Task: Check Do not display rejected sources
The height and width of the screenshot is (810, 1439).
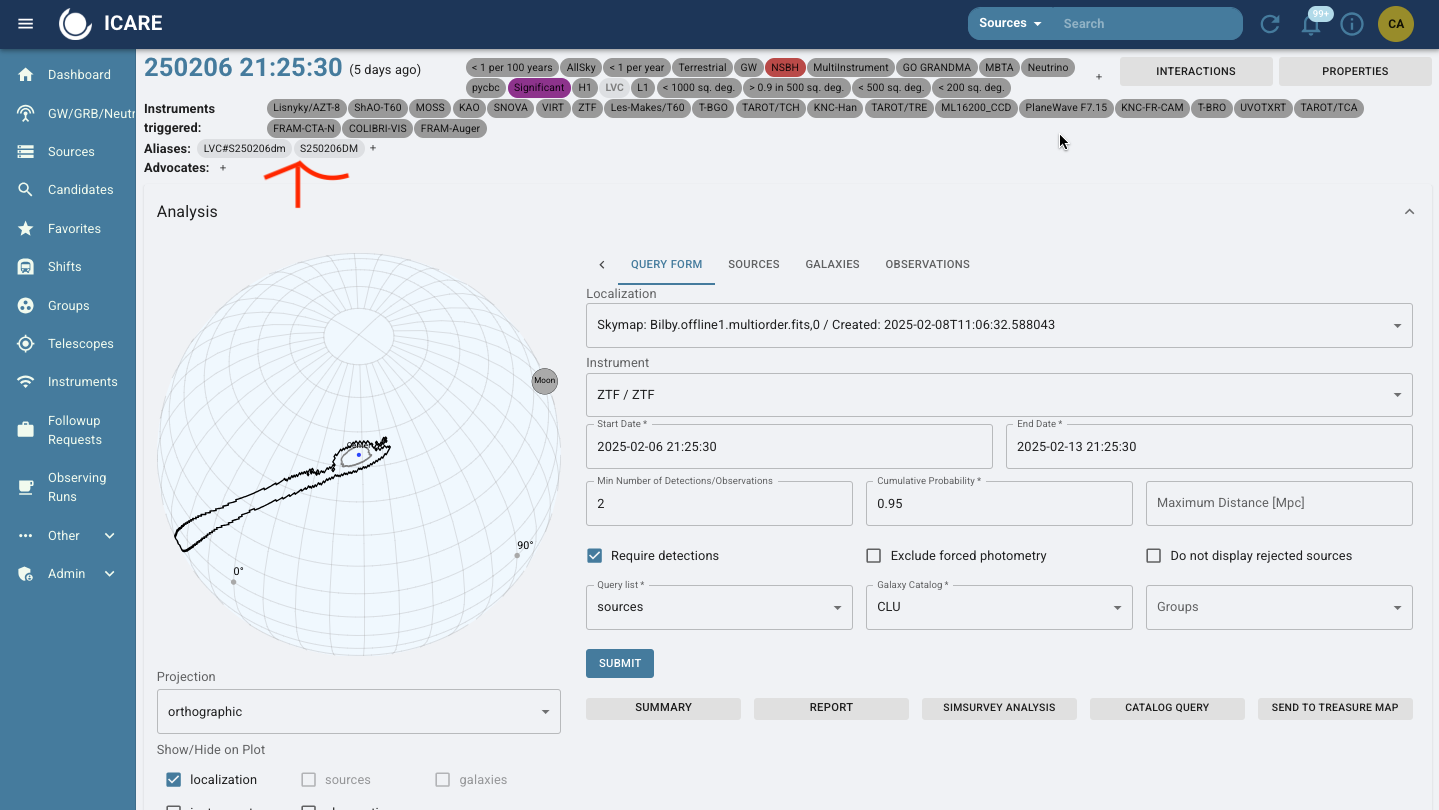Action: click(x=1154, y=556)
